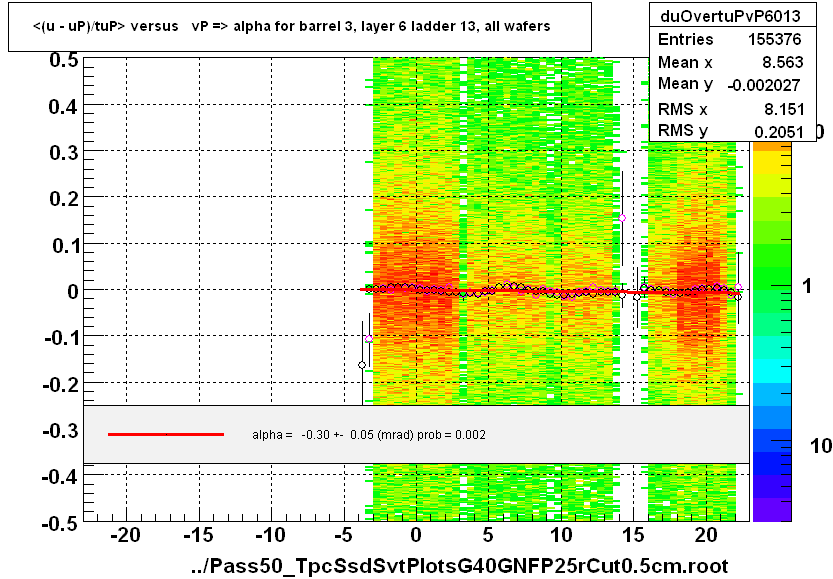Click the y-axis tick label 0.3

[64, 153]
